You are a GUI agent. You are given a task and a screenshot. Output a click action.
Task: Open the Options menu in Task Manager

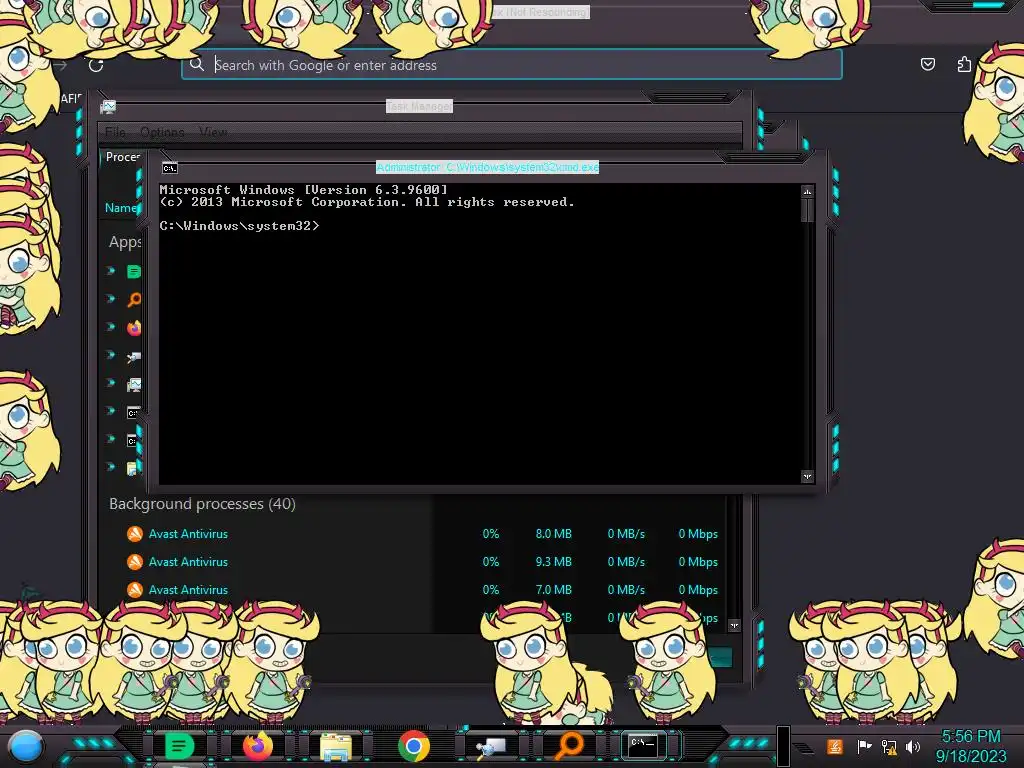click(x=162, y=132)
